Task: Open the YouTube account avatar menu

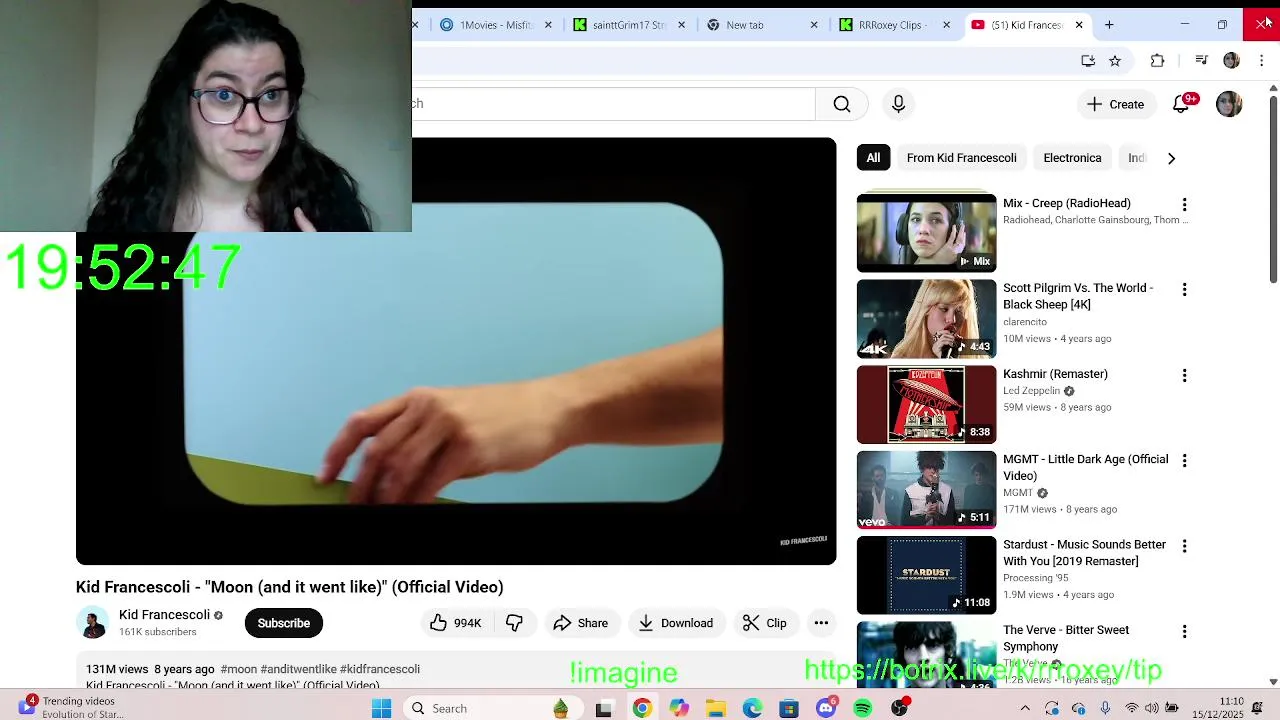Action: (x=1229, y=104)
